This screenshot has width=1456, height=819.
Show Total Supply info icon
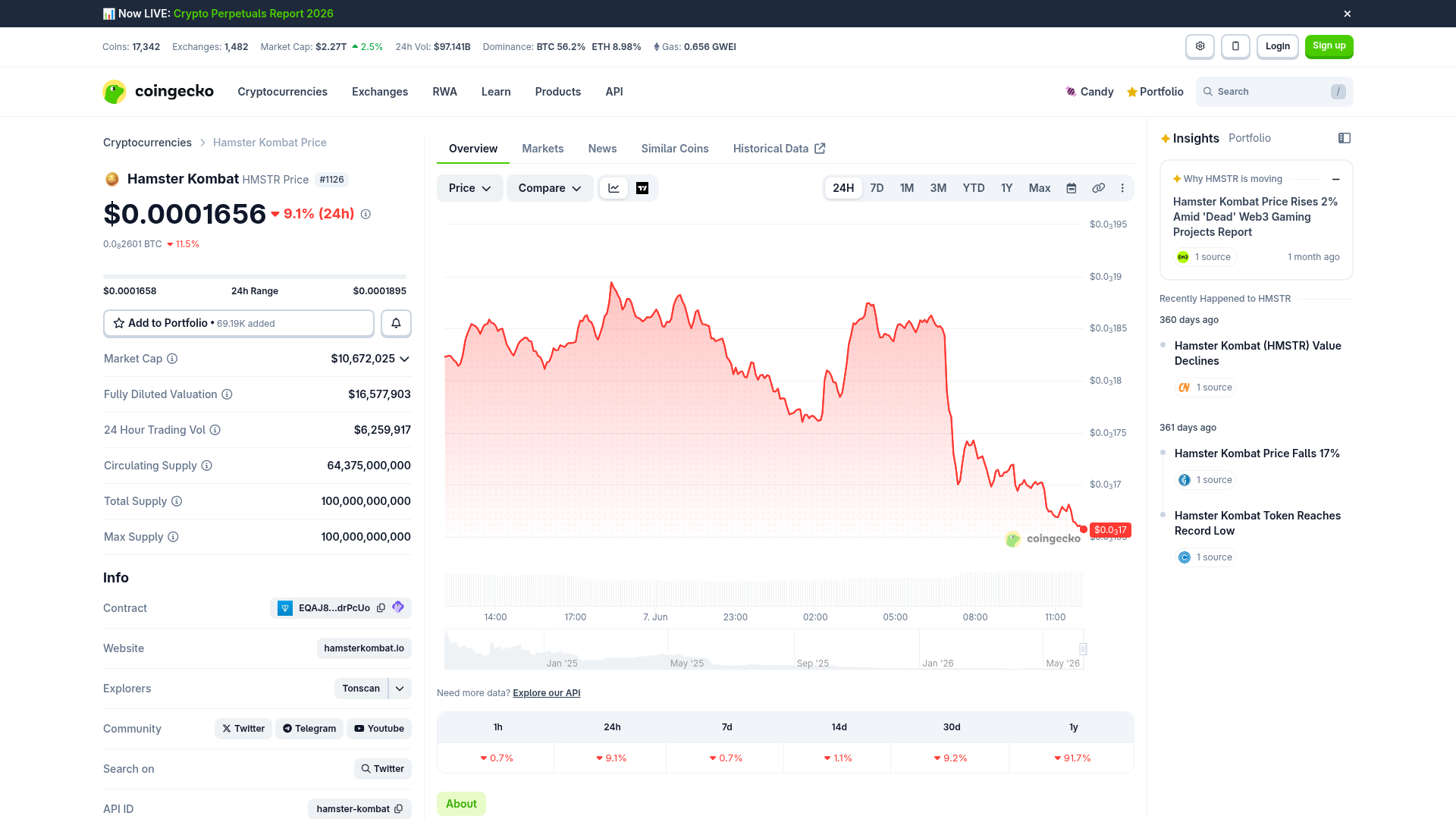tap(177, 501)
